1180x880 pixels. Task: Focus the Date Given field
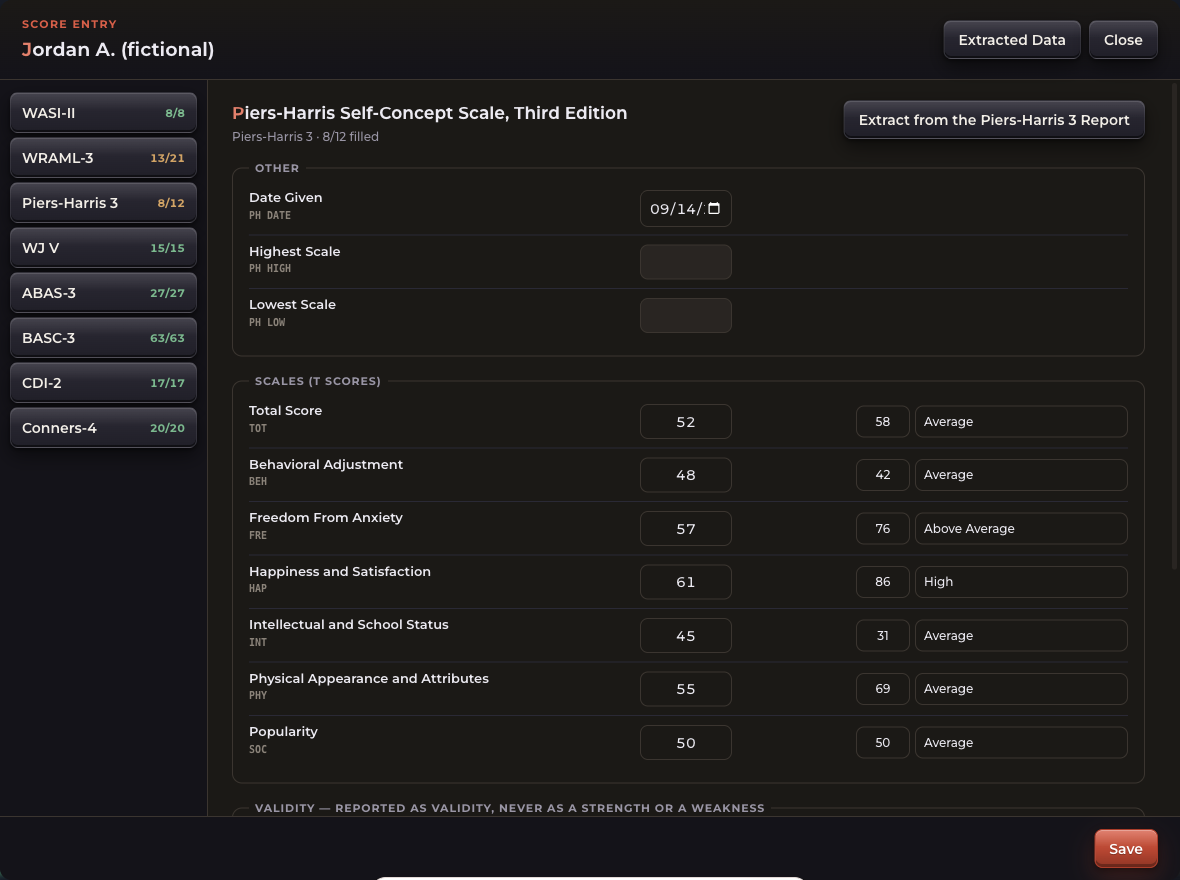[x=686, y=209]
